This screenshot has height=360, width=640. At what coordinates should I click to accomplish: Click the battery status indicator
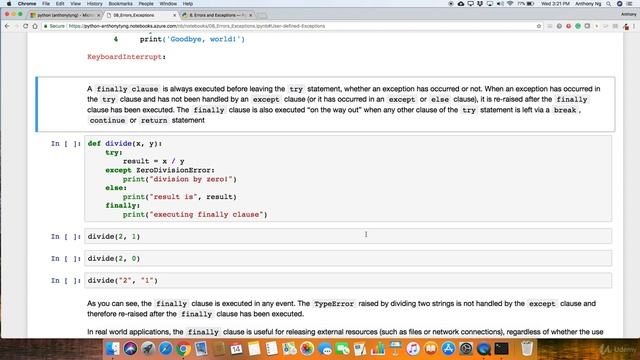click(x=526, y=4)
